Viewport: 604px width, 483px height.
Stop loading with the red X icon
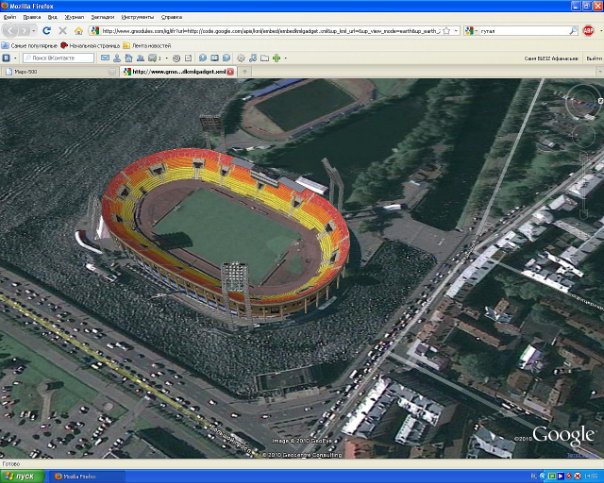pyautogui.click(x=62, y=31)
